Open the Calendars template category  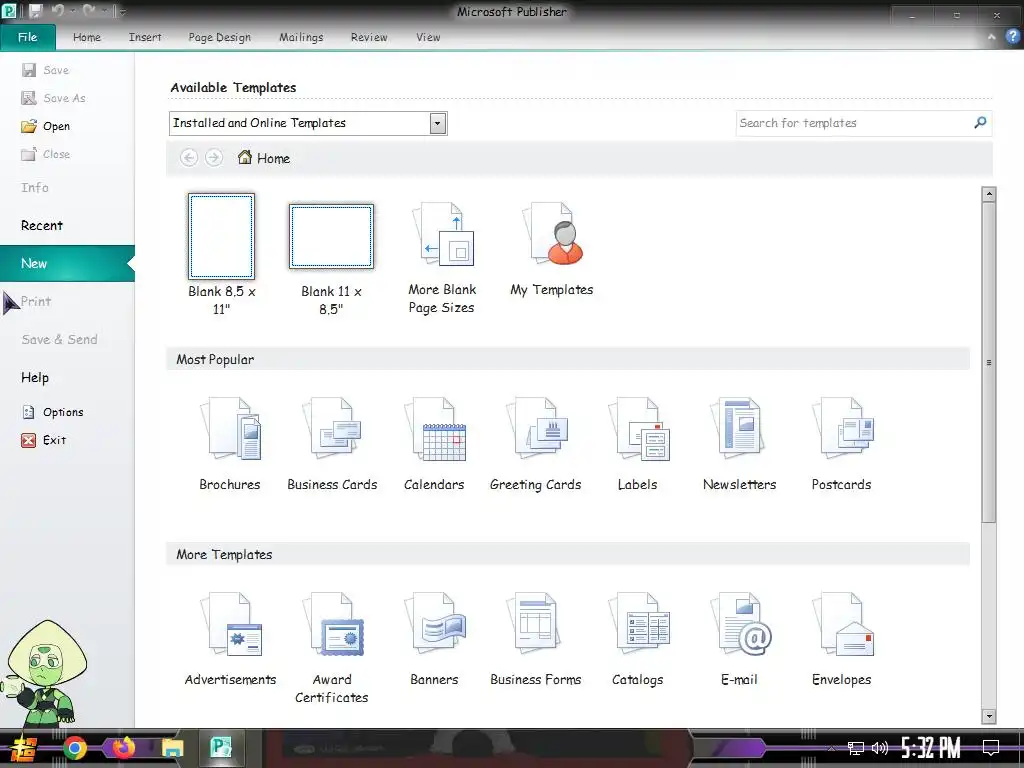(x=434, y=444)
